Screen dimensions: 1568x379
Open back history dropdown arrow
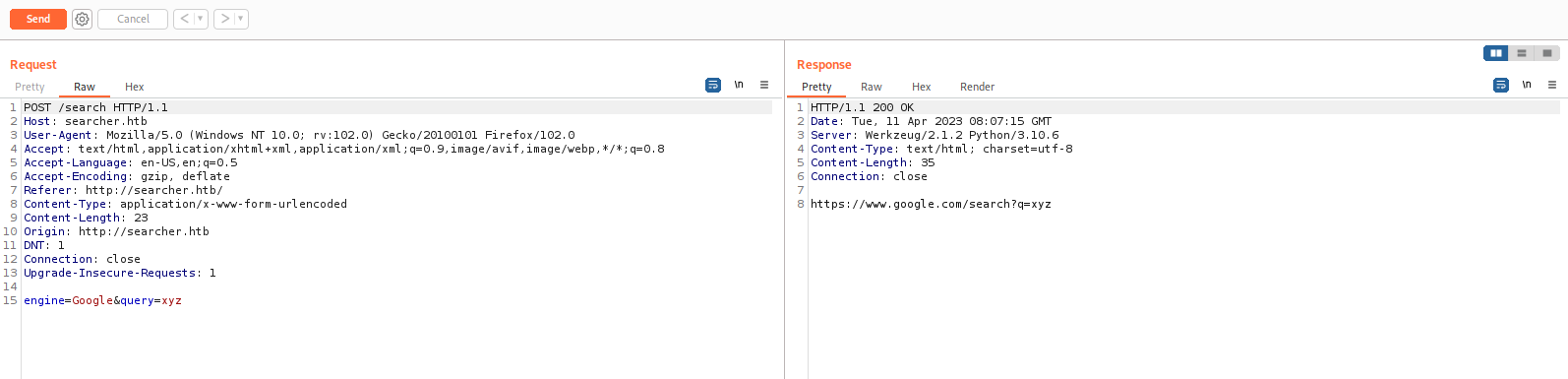click(x=201, y=19)
